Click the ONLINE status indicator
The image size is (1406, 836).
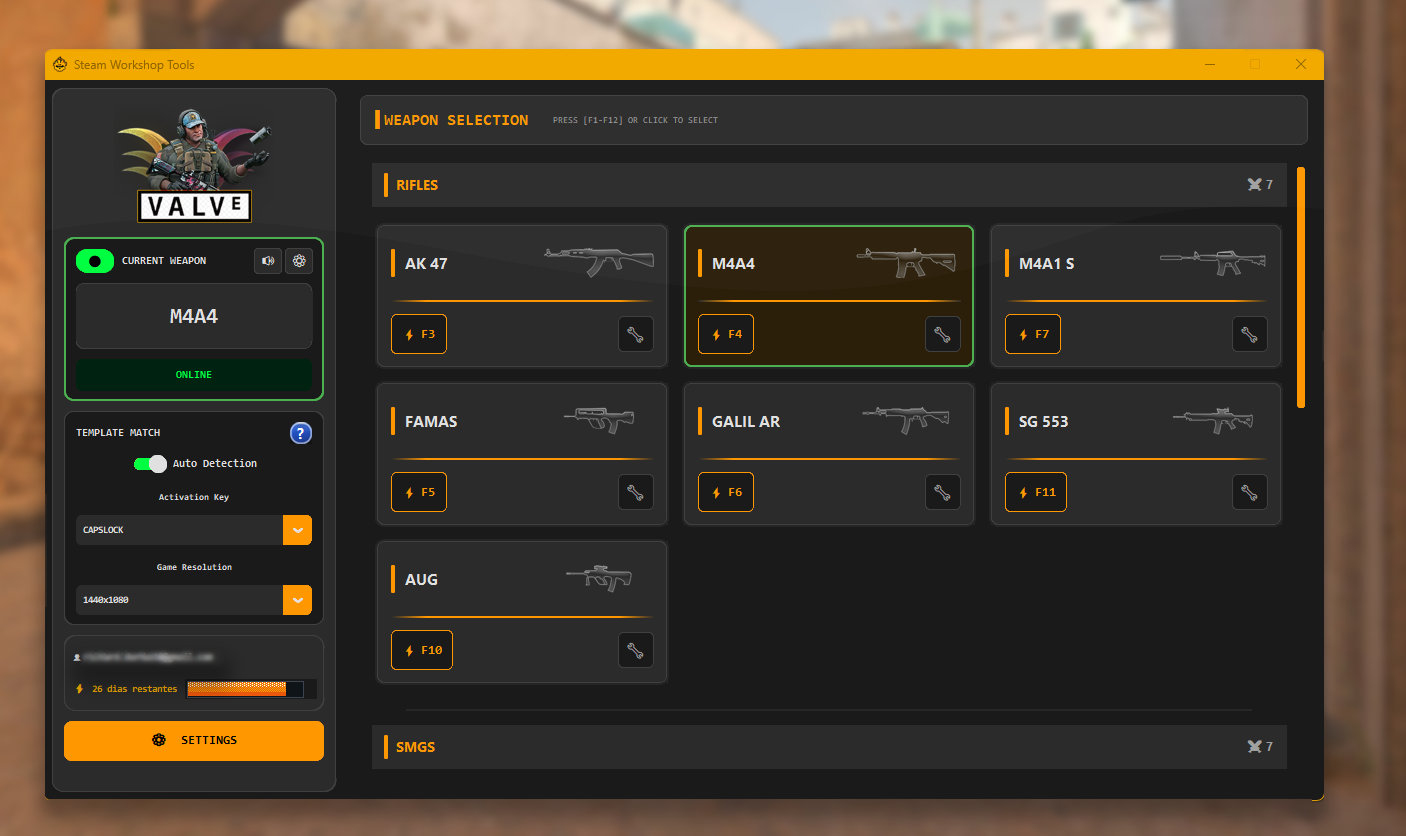click(x=193, y=374)
